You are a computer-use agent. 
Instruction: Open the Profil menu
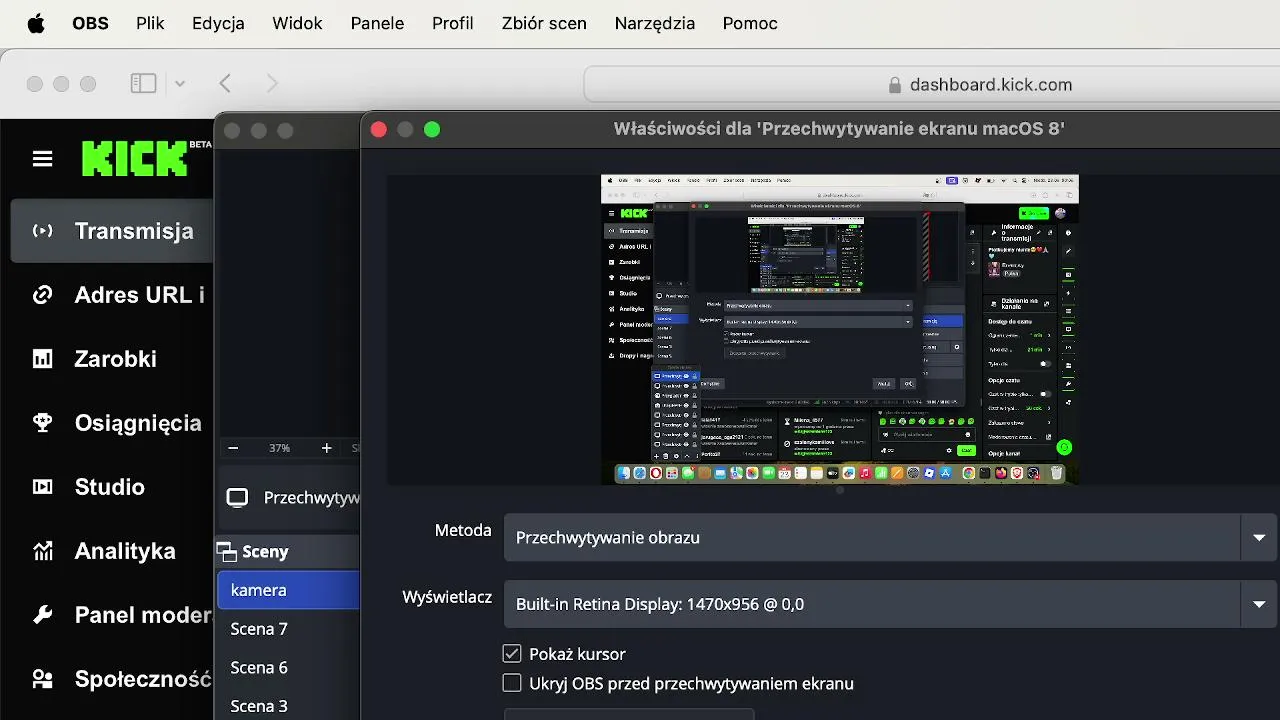pyautogui.click(x=453, y=23)
